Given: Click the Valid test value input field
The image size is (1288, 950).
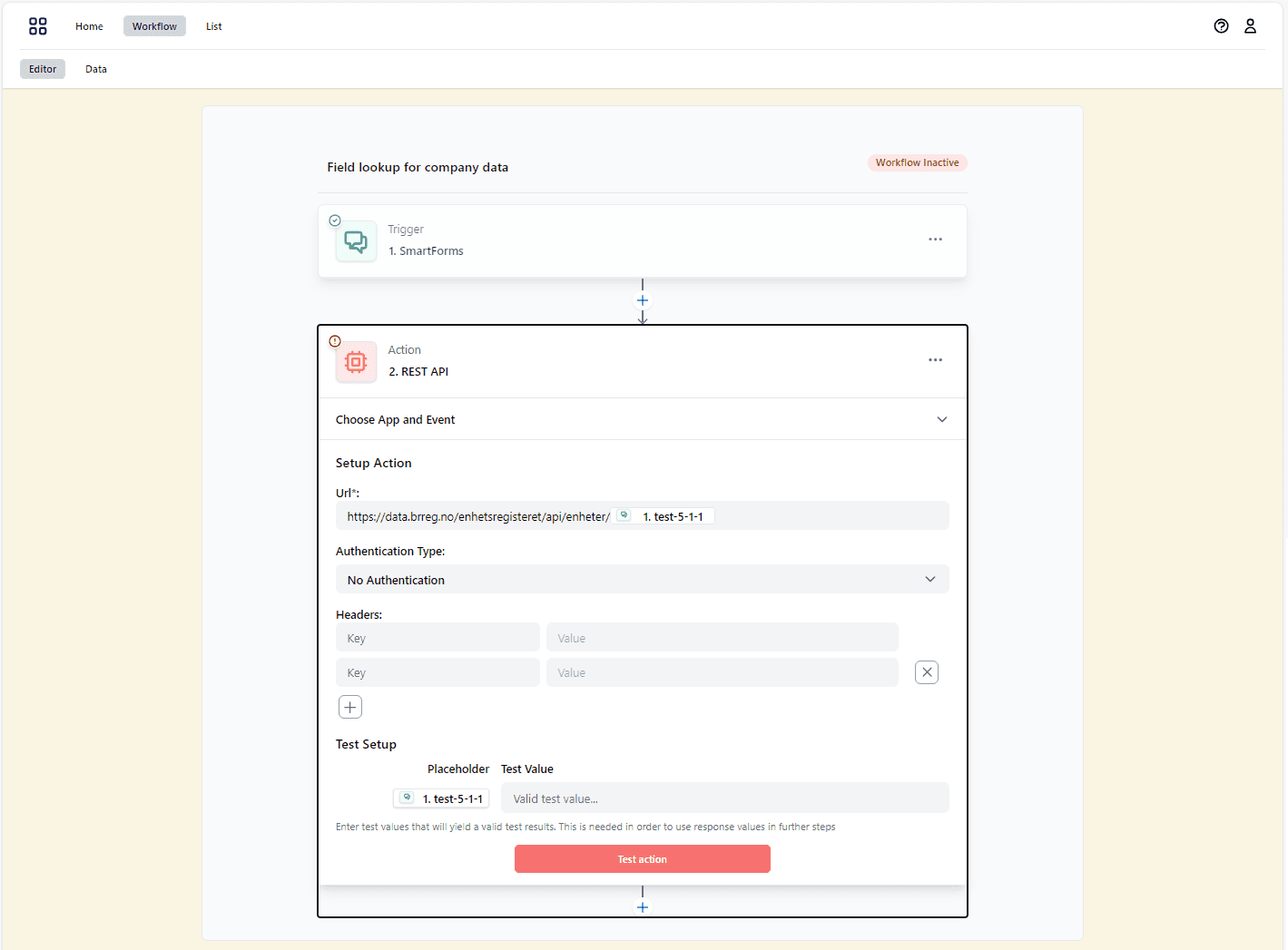Looking at the screenshot, I should (723, 798).
